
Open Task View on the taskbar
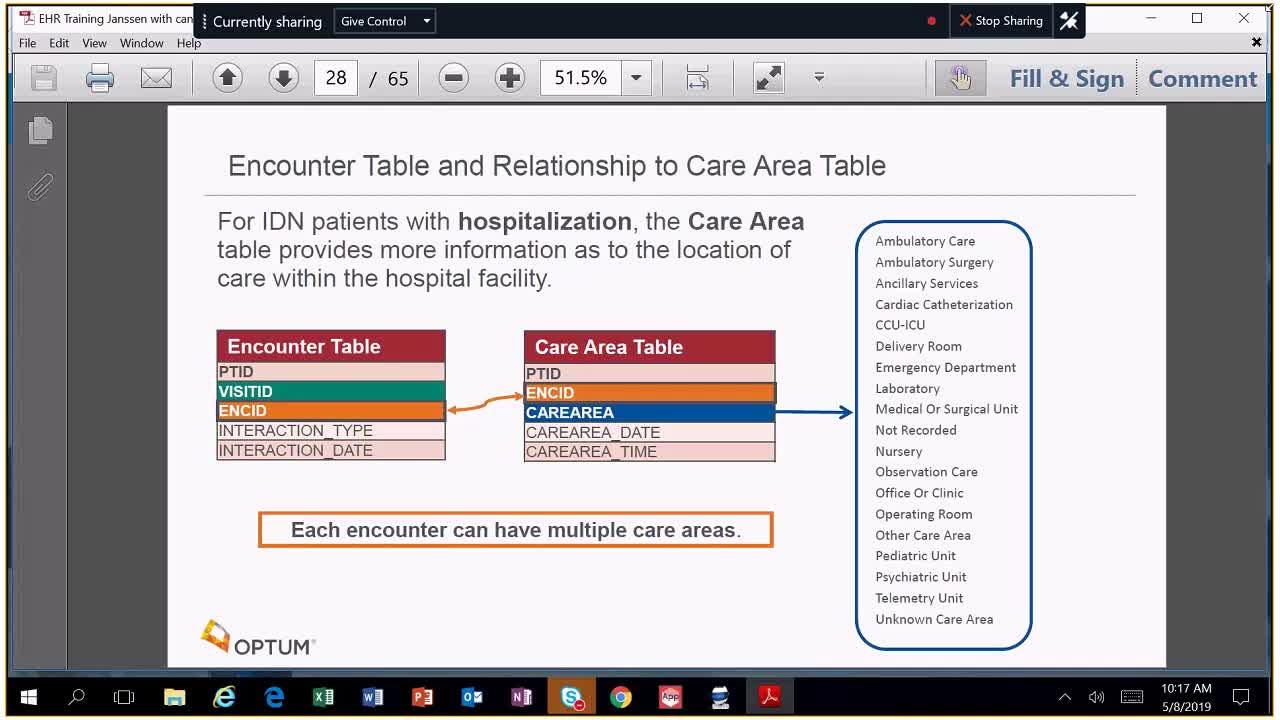[x=124, y=697]
